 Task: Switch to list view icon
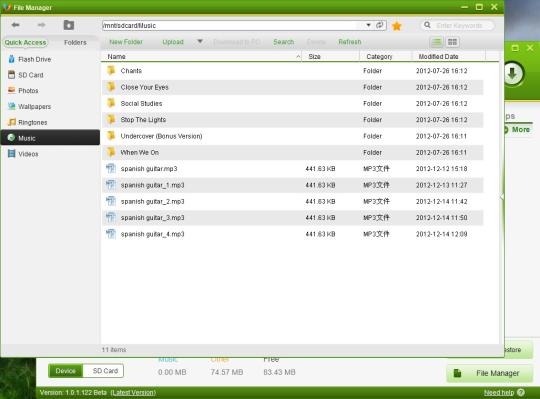(x=437, y=42)
